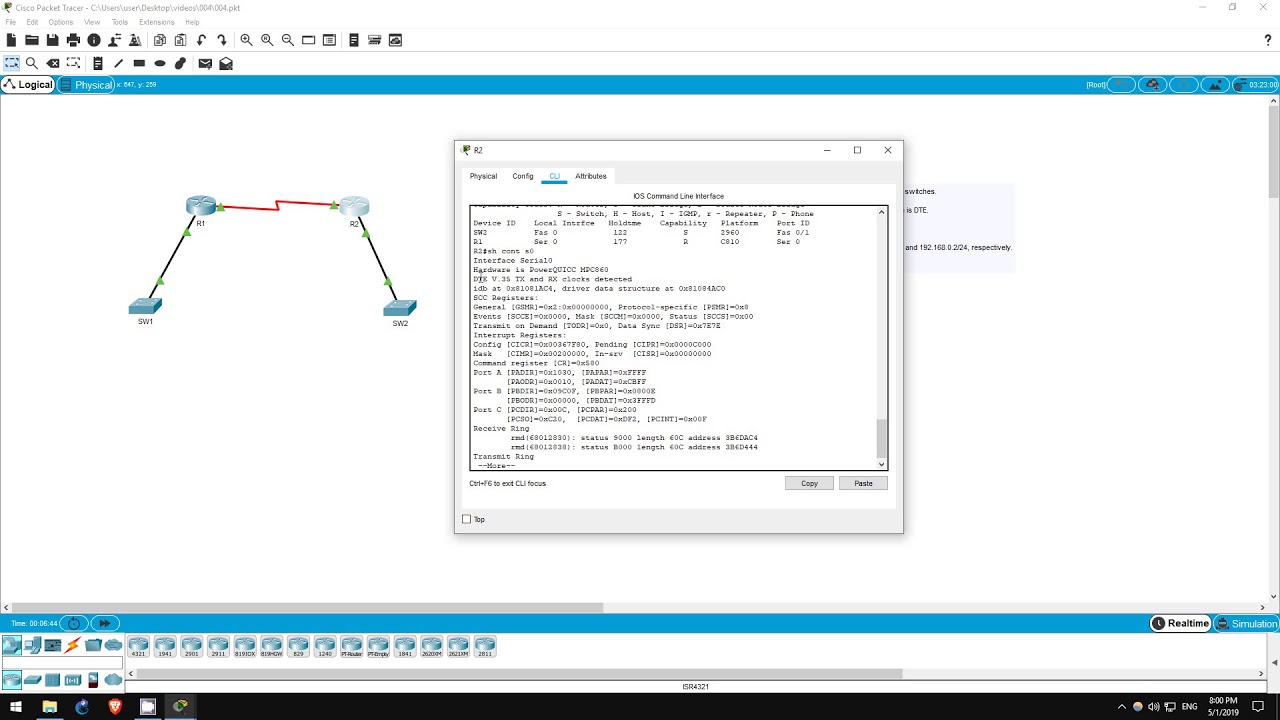The height and width of the screenshot is (720, 1280).
Task: Open the Physical tab in R2 window
Action: pos(483,176)
